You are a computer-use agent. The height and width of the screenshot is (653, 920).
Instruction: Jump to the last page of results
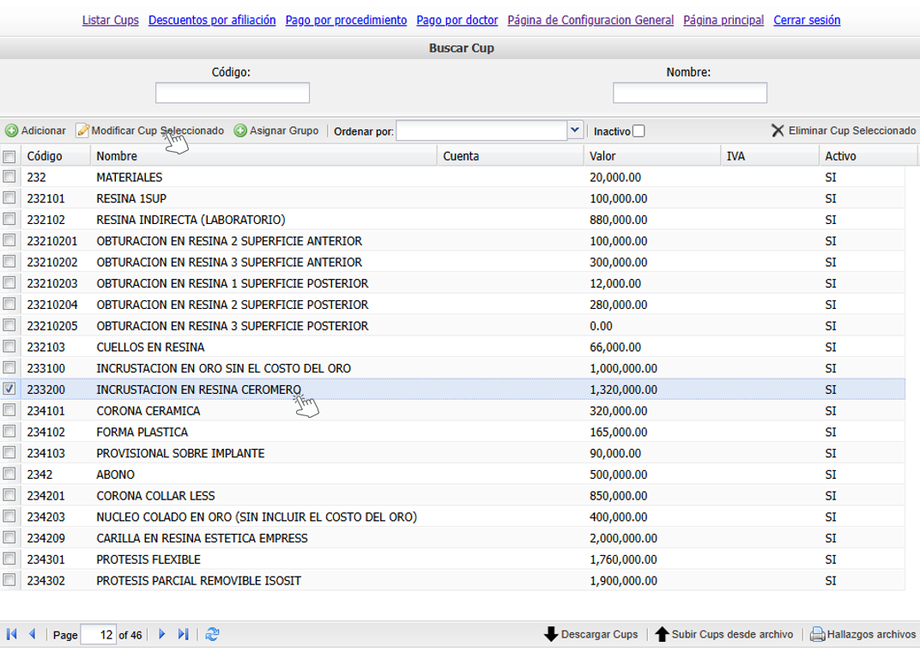coord(183,634)
